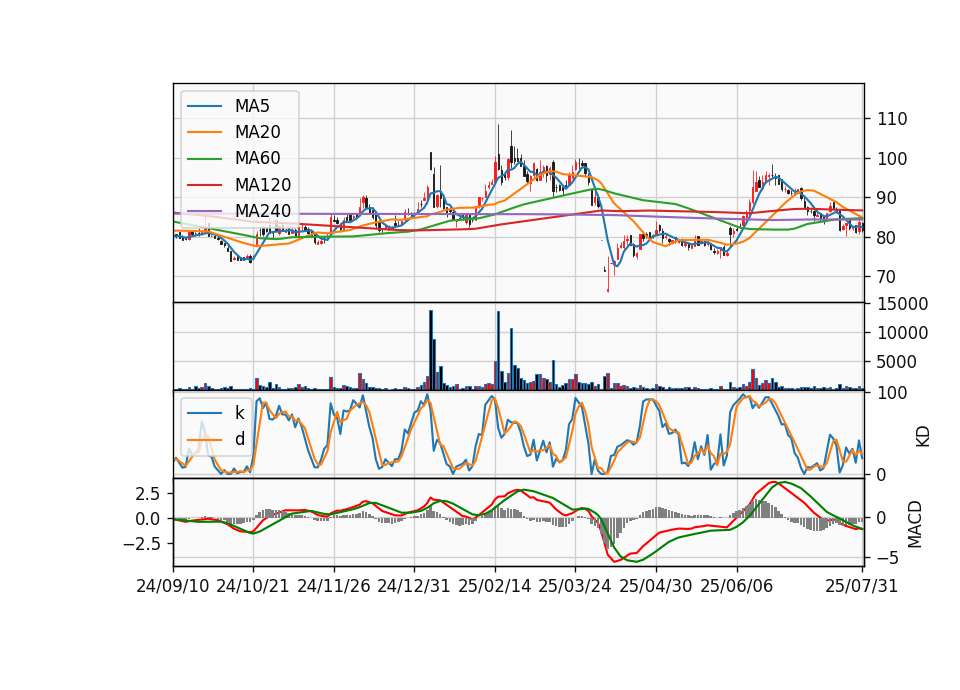Click the MA5 legend label

pyautogui.click(x=252, y=106)
